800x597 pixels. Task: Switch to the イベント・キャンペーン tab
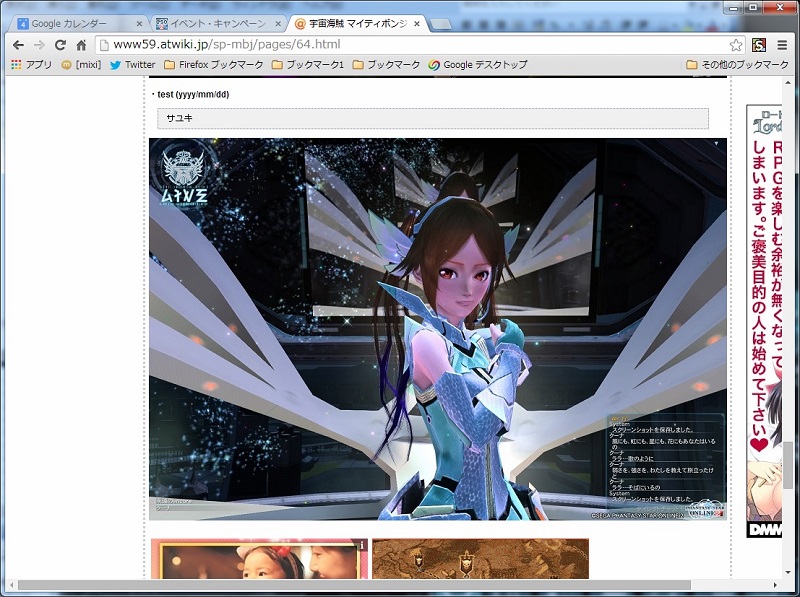coord(217,23)
